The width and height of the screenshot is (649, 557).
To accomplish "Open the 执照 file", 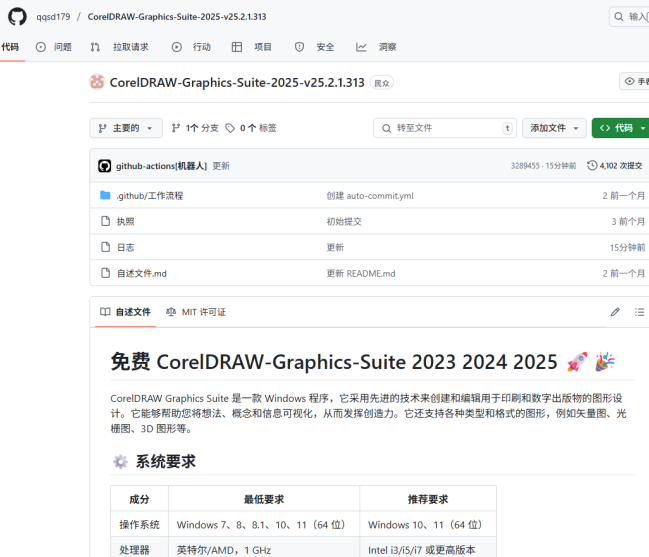I will click(125, 222).
